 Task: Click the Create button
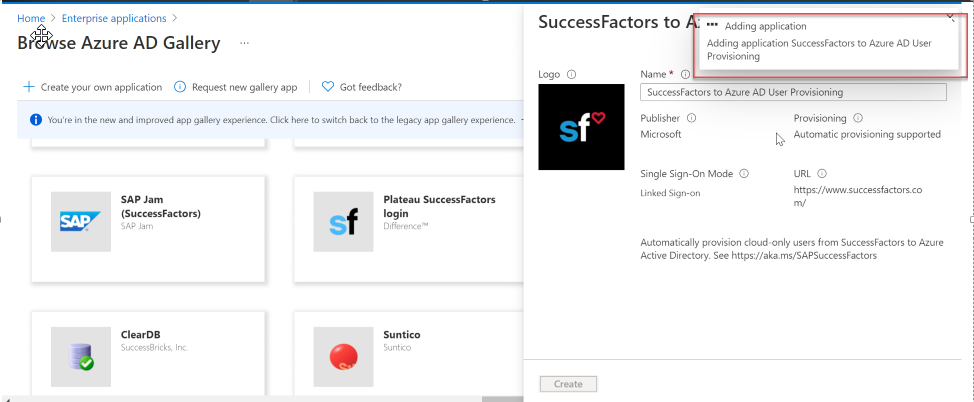click(568, 384)
